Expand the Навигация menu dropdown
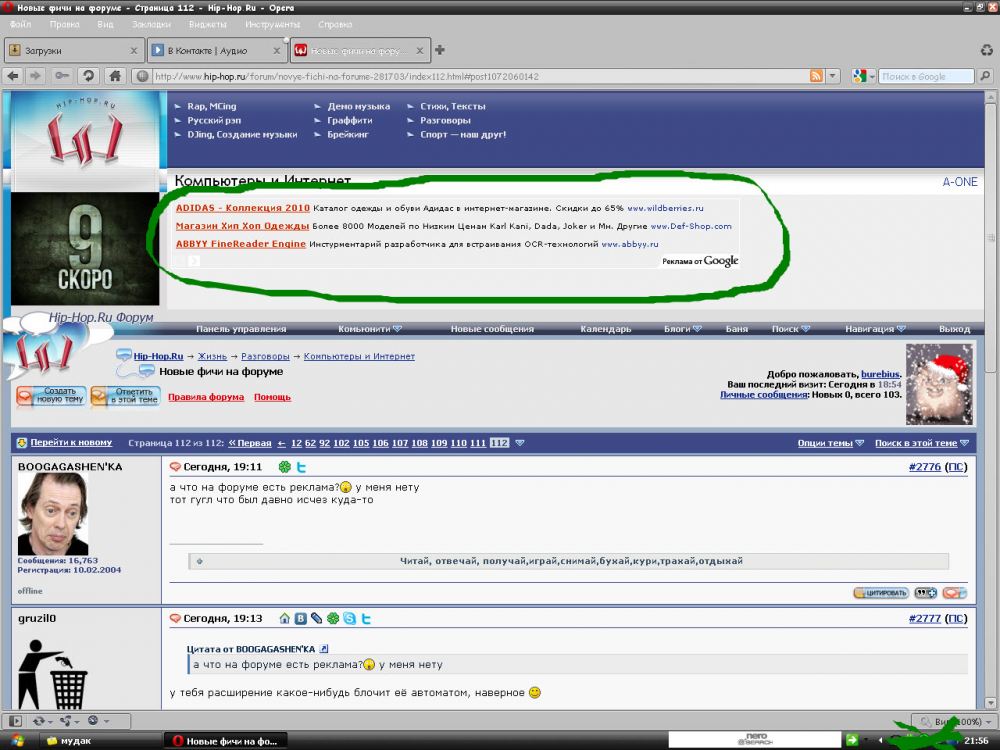1000x750 pixels. 901,328
